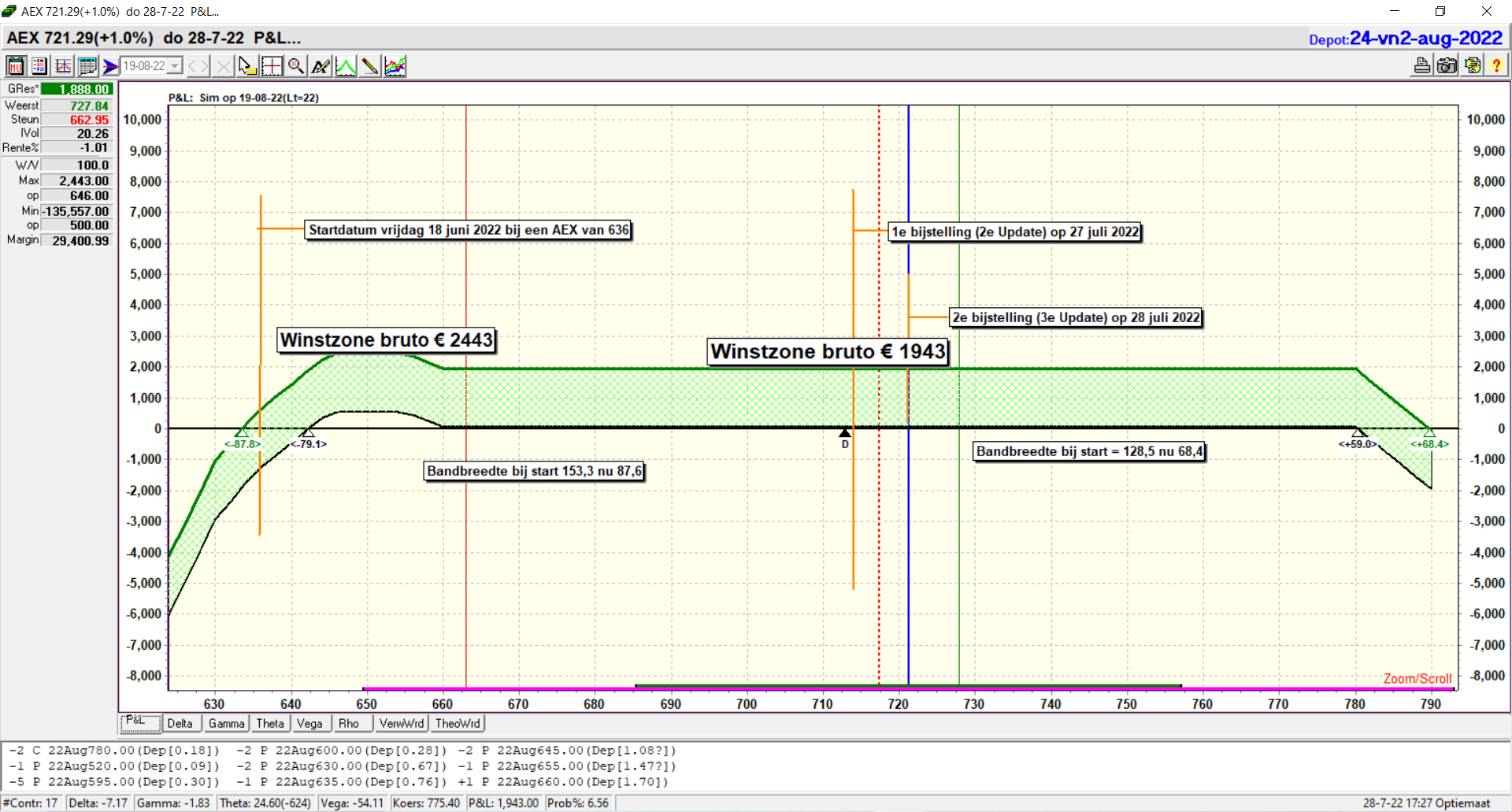Open the distribution curve chart icon
1512x812 pixels.
click(x=64, y=66)
